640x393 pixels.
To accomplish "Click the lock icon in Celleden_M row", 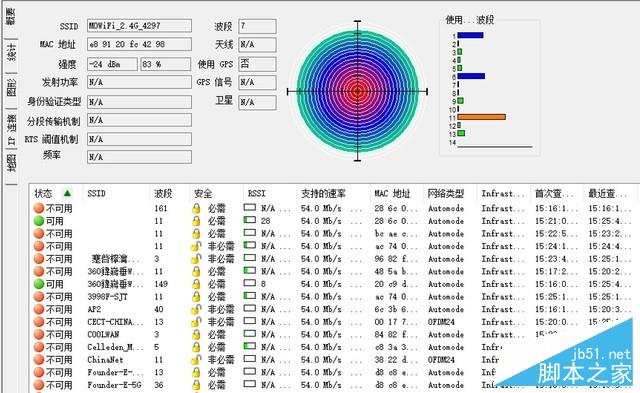I will (196, 347).
